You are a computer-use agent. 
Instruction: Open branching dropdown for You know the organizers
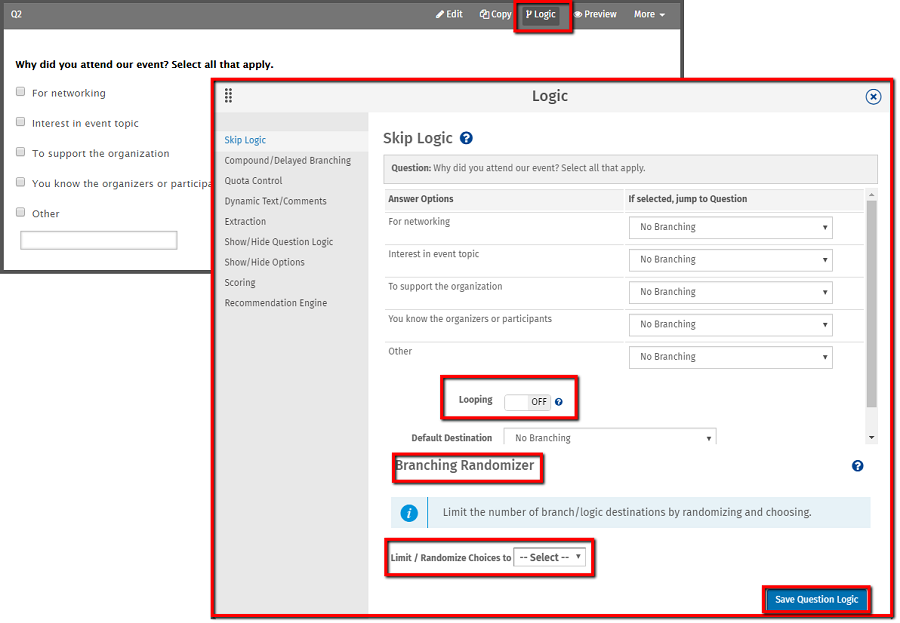point(731,324)
